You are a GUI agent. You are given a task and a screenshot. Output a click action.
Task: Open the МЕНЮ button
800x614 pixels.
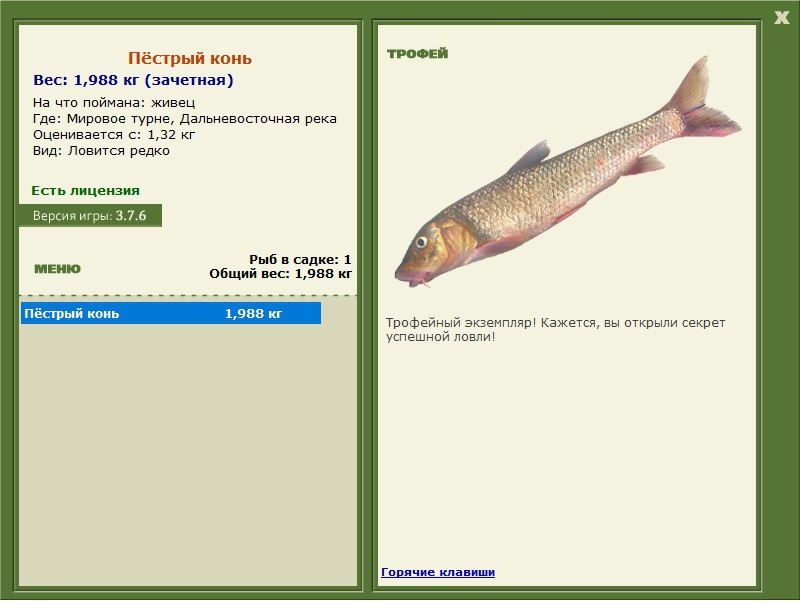pos(58,269)
